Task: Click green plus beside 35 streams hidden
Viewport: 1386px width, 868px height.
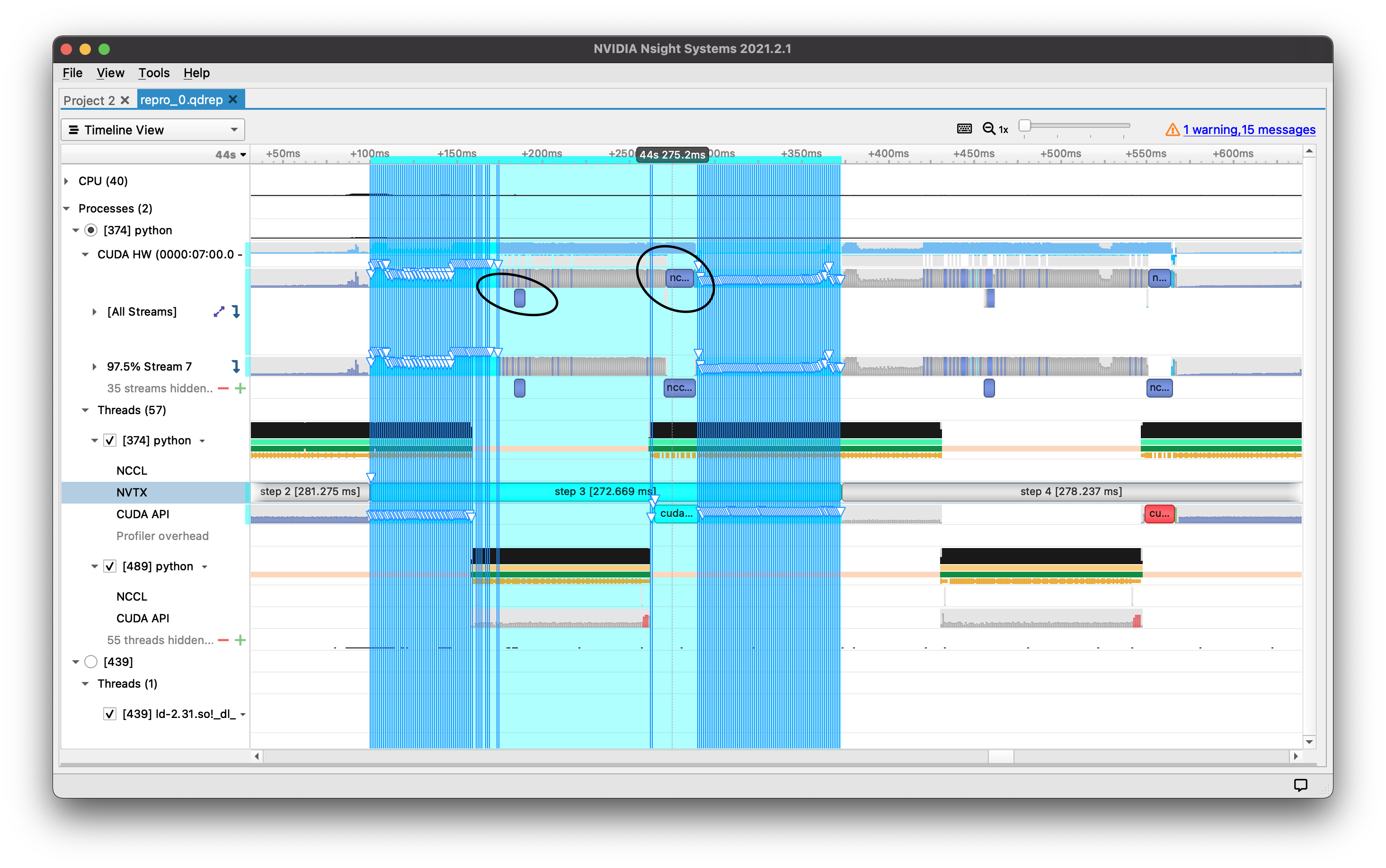Action: (240, 389)
